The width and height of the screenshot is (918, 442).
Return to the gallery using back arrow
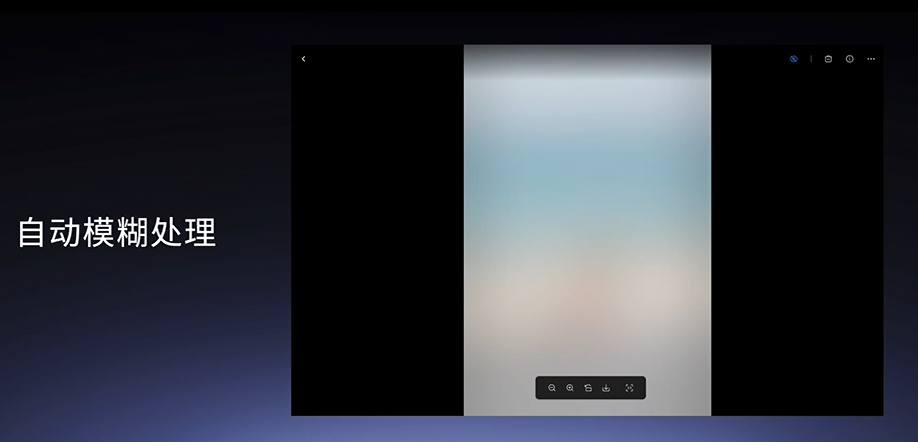(303, 59)
